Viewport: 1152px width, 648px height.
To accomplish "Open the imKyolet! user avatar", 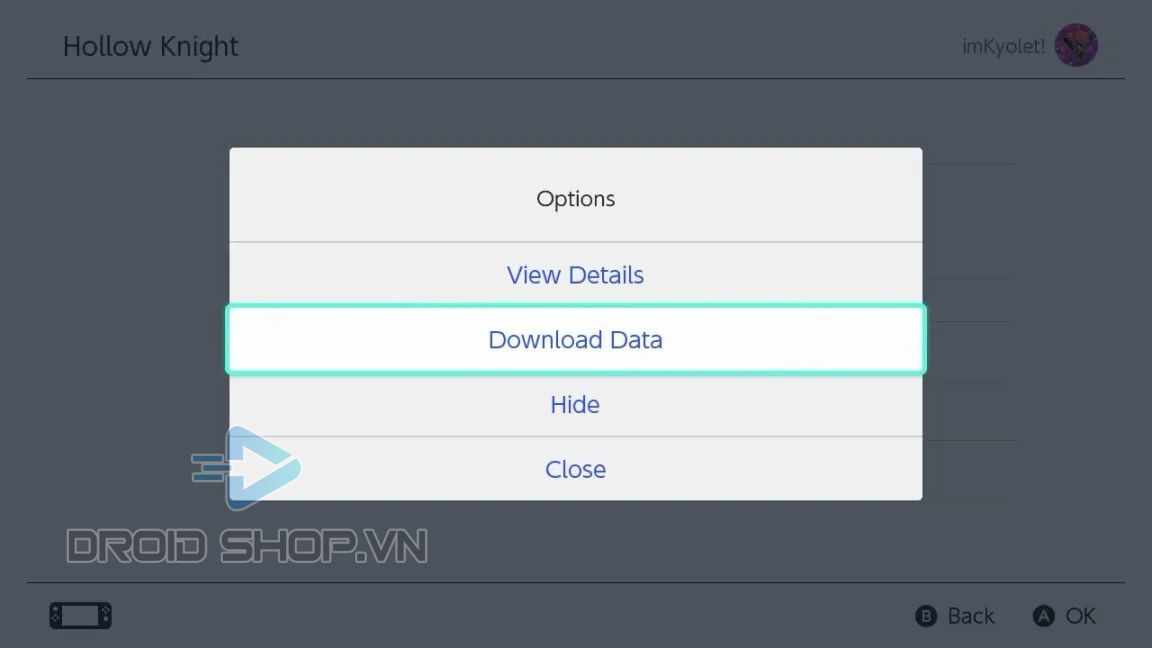I will click(x=1076, y=45).
